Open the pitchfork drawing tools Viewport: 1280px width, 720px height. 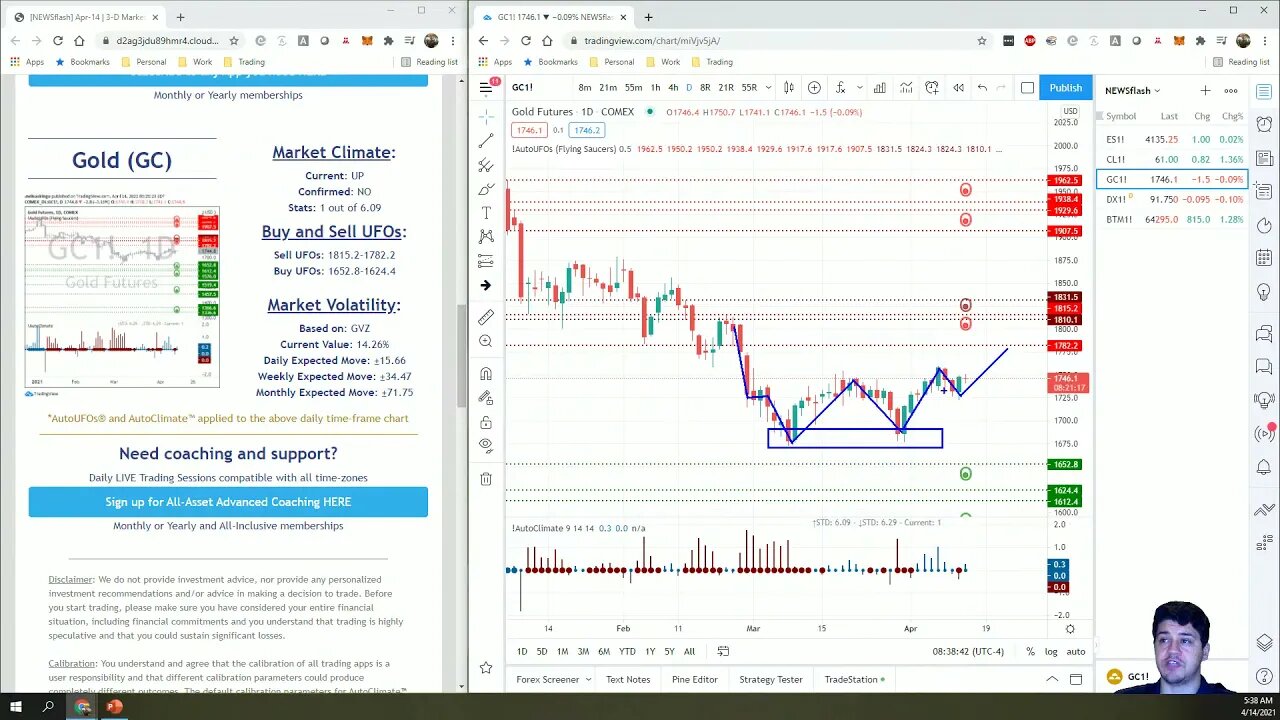point(486,165)
